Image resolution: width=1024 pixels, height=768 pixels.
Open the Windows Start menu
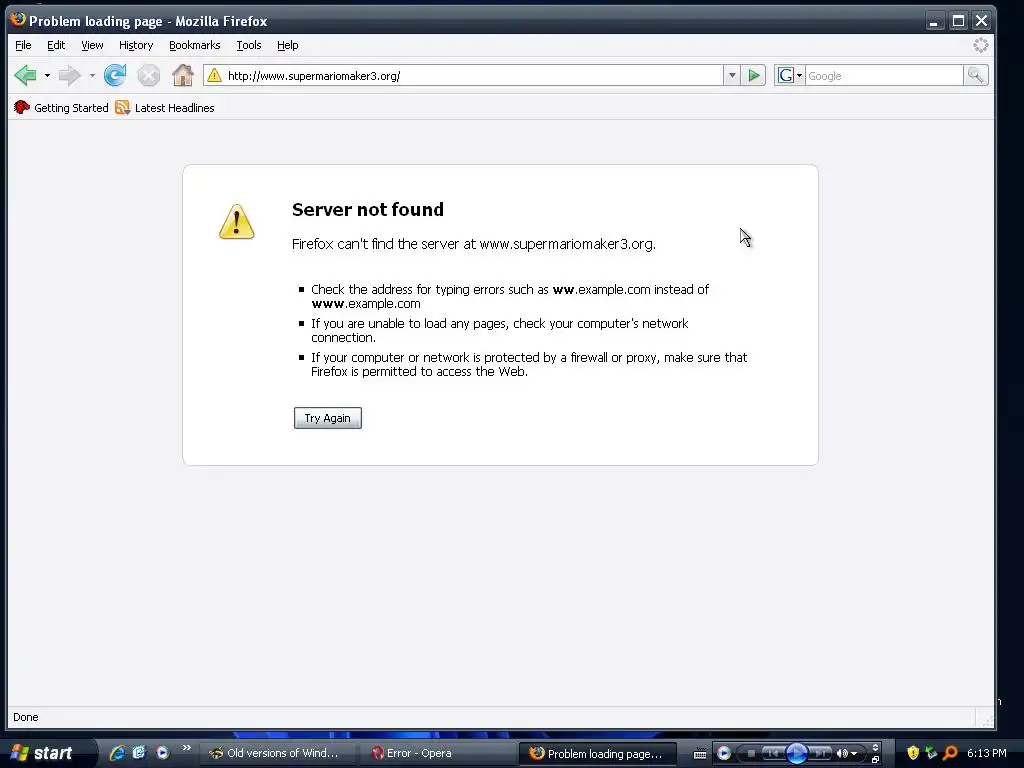click(x=47, y=753)
